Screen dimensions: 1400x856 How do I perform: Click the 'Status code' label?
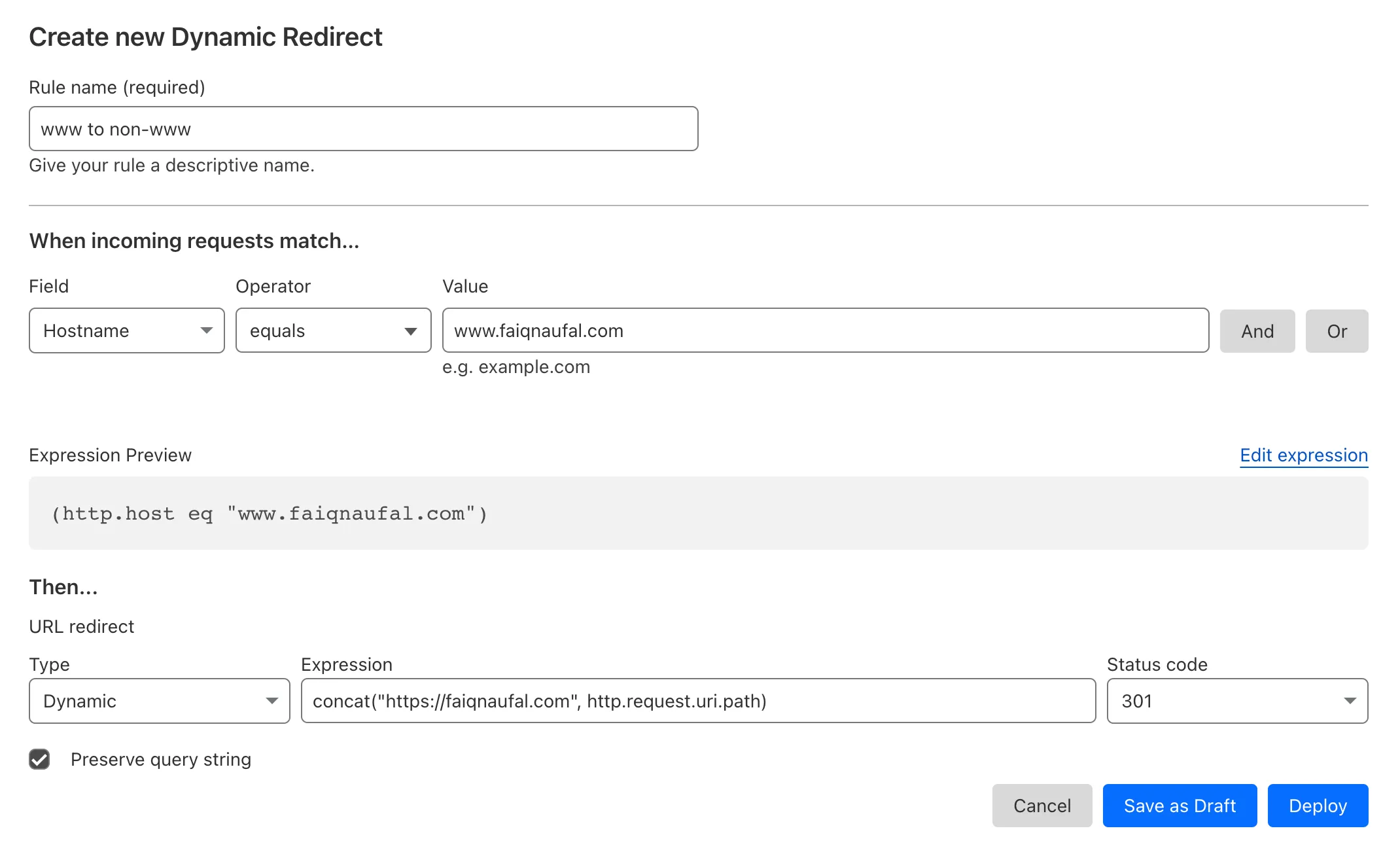[x=1157, y=665]
